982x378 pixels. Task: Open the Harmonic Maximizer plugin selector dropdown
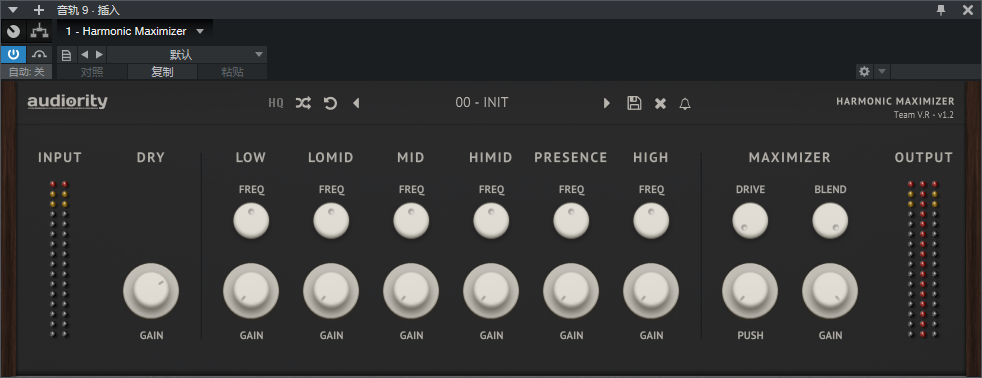click(x=135, y=31)
